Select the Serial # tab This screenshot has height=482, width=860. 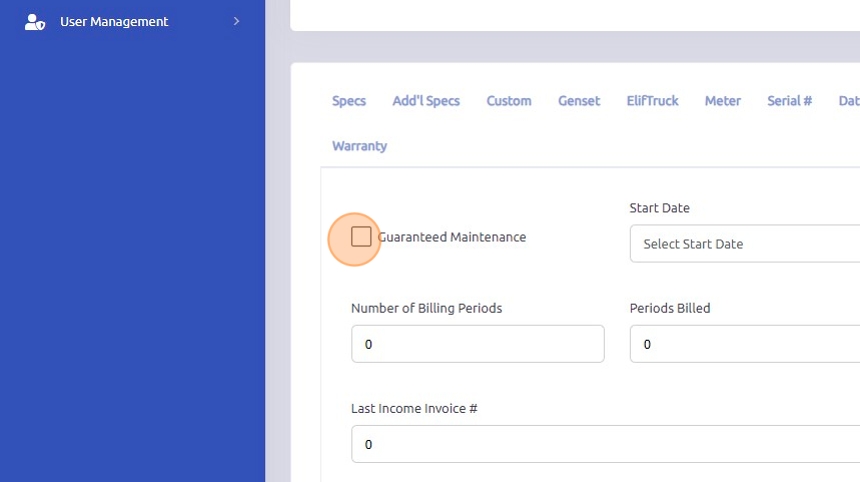pos(789,101)
